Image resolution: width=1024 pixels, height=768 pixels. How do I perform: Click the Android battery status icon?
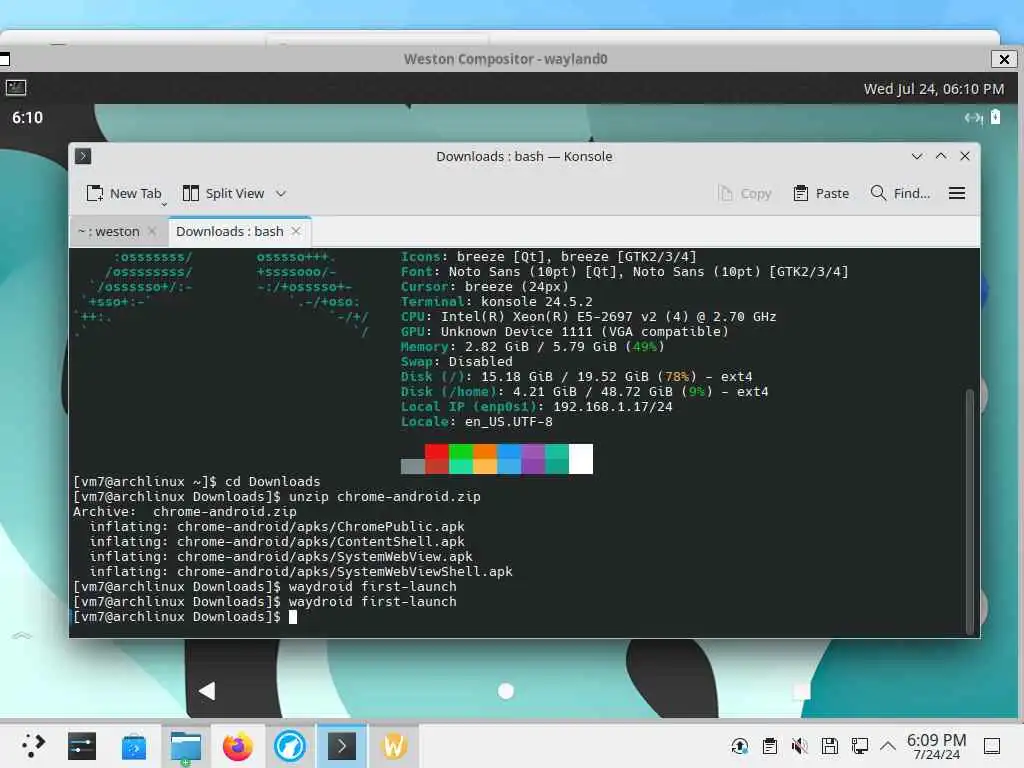pyautogui.click(x=995, y=117)
